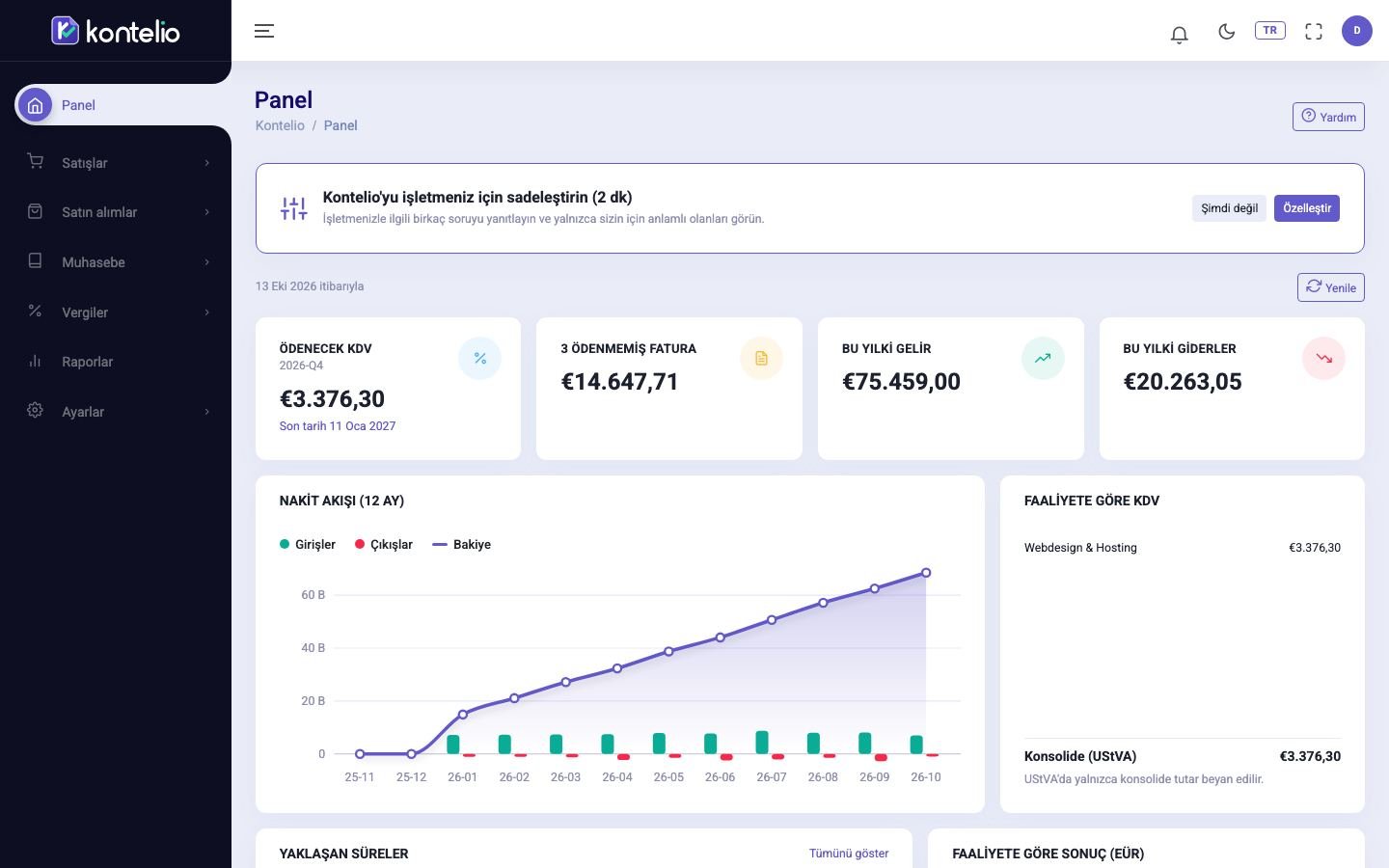This screenshot has height=868, width=1389.
Task: Toggle the Bakiye legend line
Action: 461,545
